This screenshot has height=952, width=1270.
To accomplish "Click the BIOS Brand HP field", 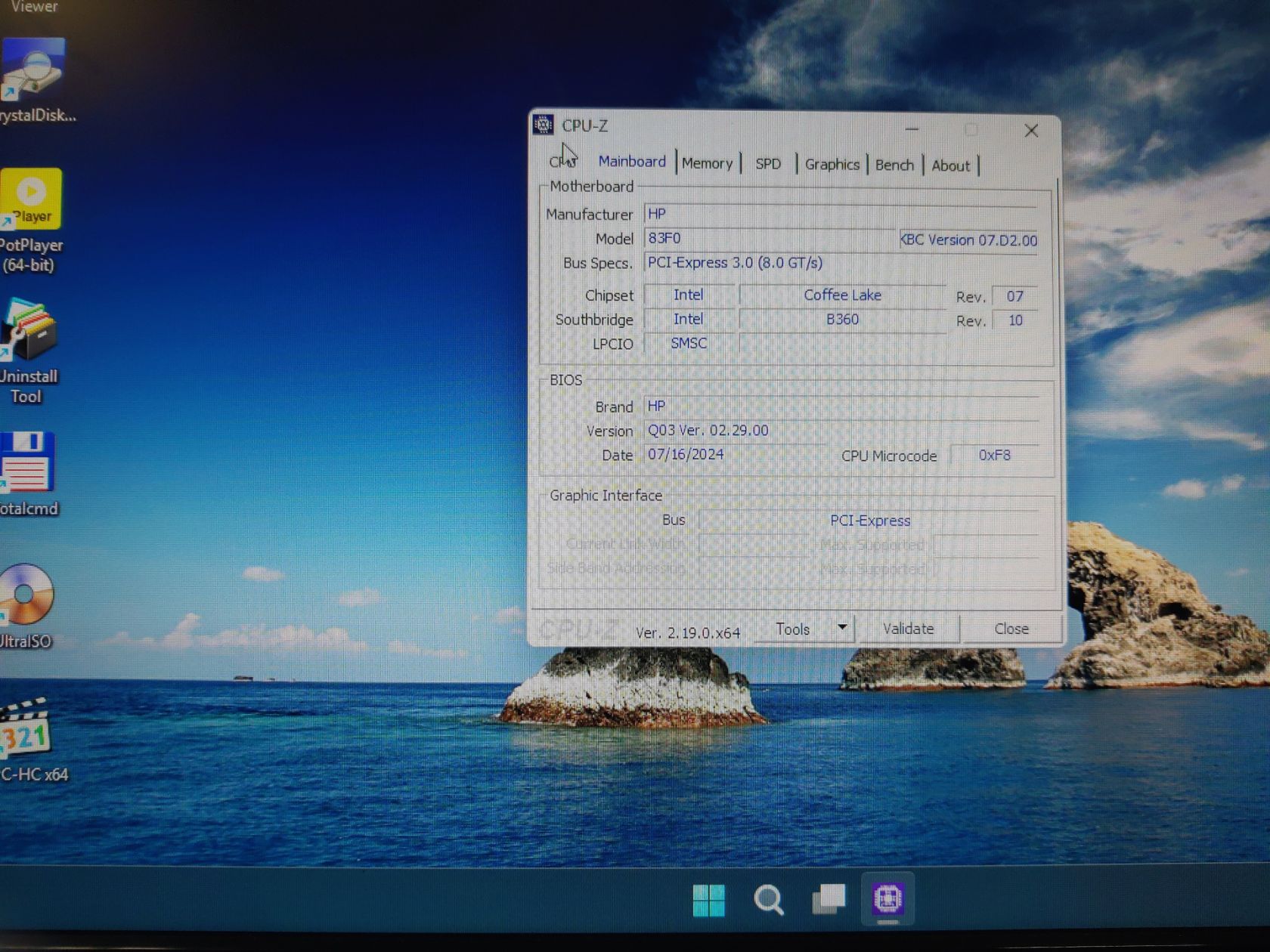I will point(841,406).
